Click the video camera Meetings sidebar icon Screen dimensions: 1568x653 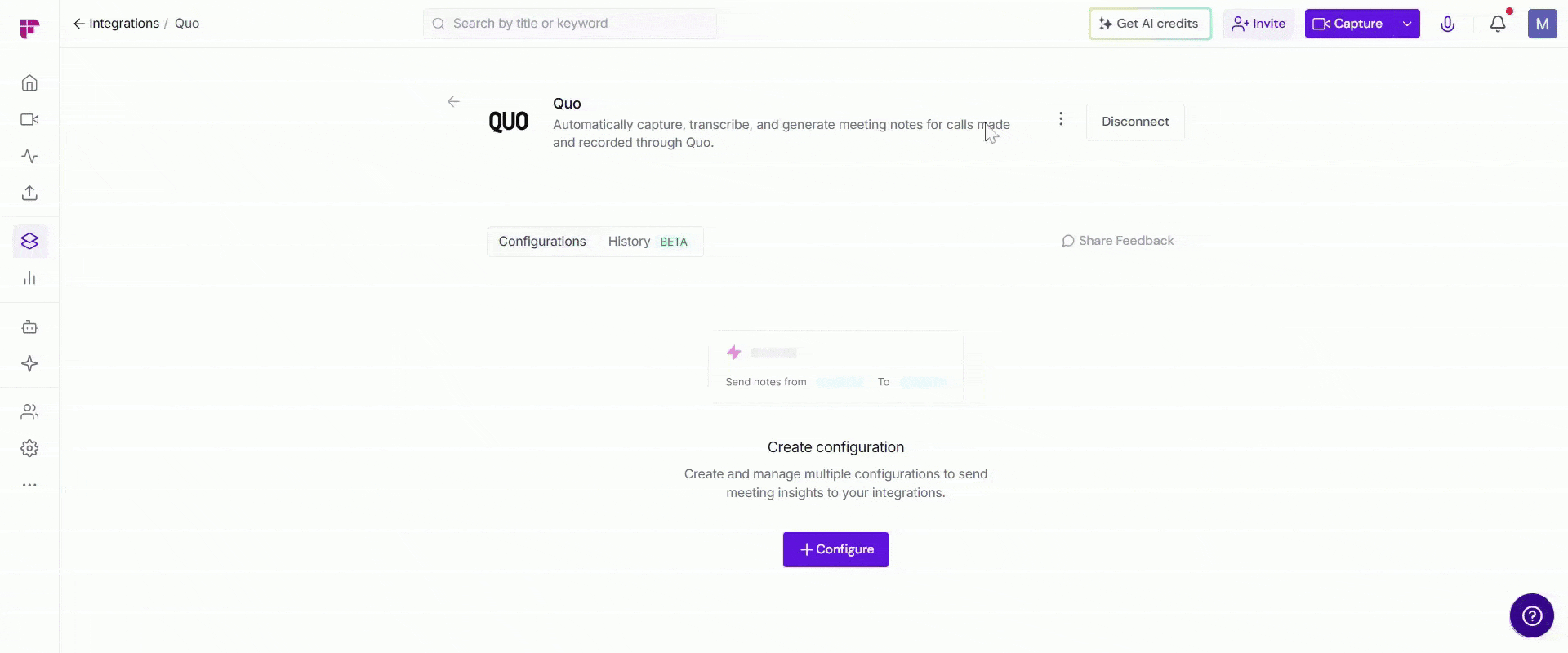tap(29, 120)
